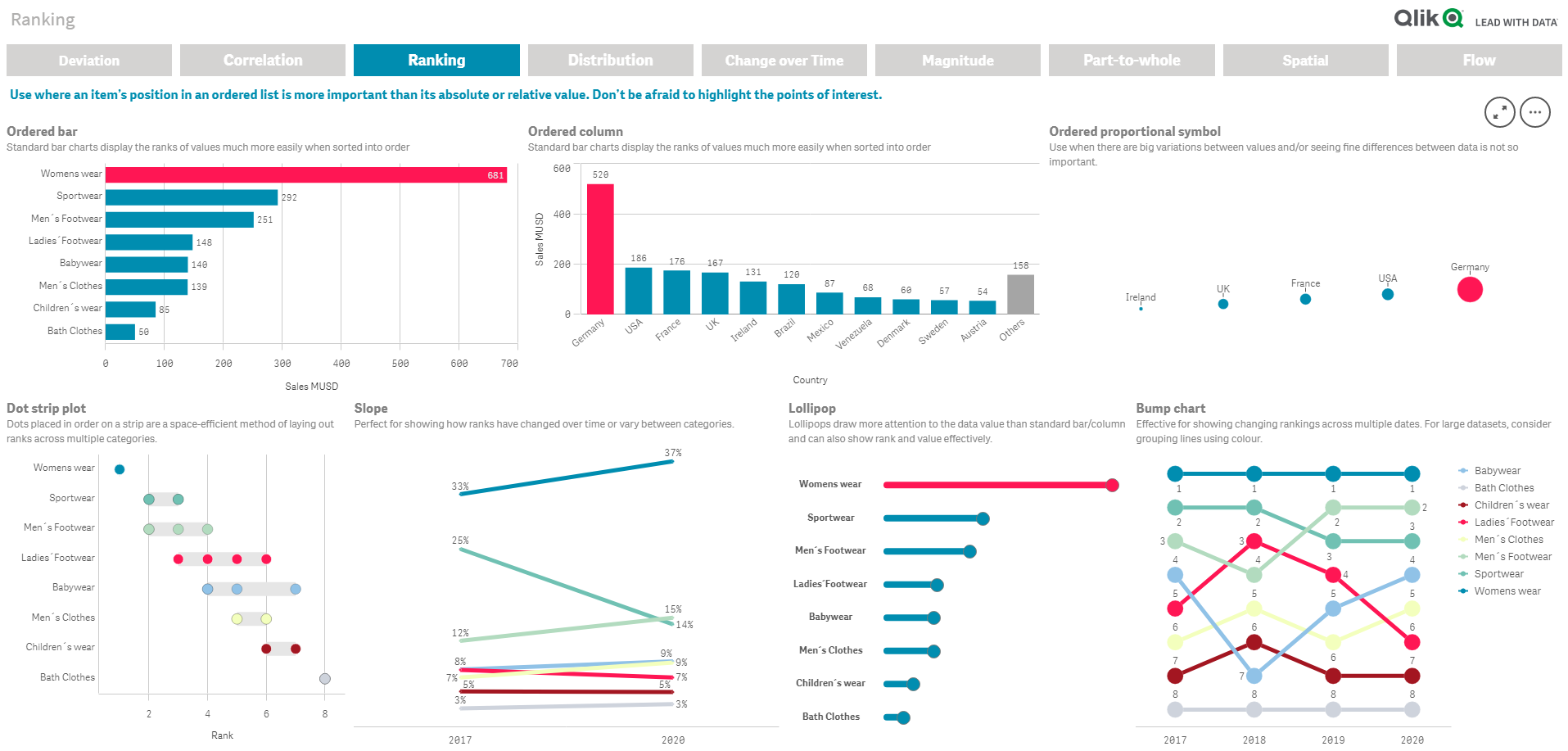Open the Distribution tab
Viewport: 1568px width, 751px height.
610,60
